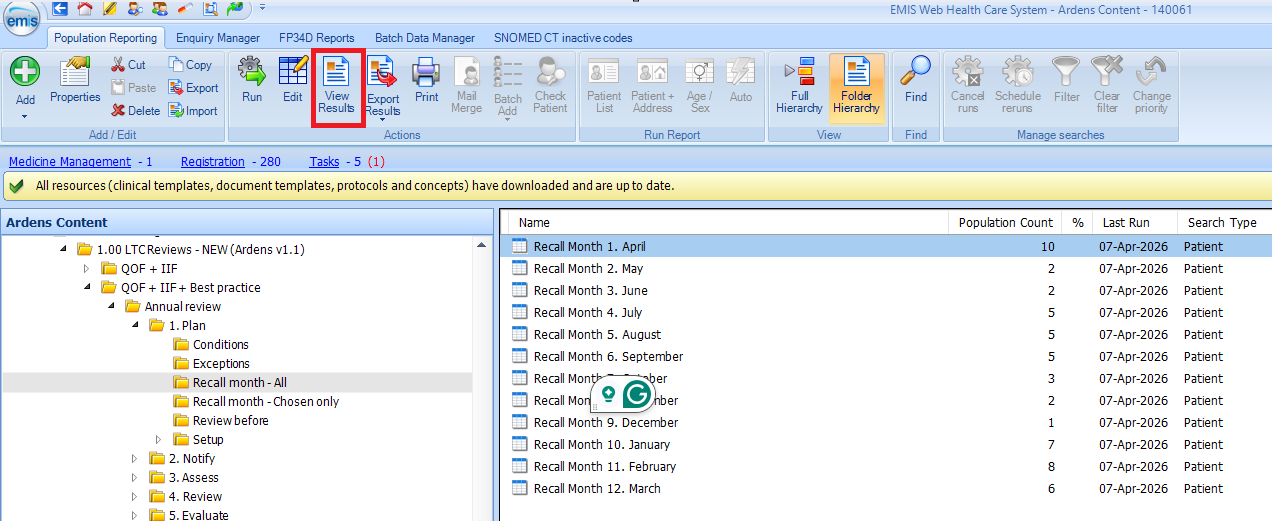
Task: Click Delete with red cross icon
Action: coord(135,111)
